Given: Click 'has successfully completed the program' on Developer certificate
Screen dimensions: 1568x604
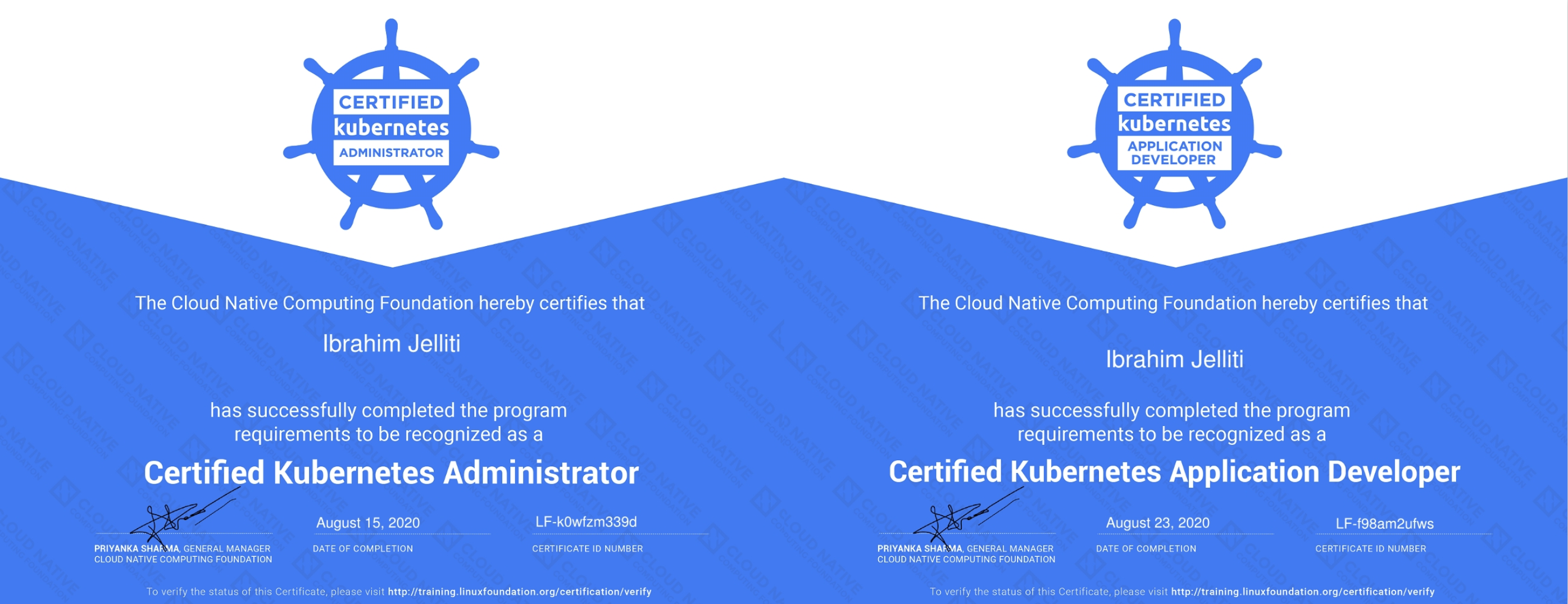Looking at the screenshot, I should pos(1172,410).
